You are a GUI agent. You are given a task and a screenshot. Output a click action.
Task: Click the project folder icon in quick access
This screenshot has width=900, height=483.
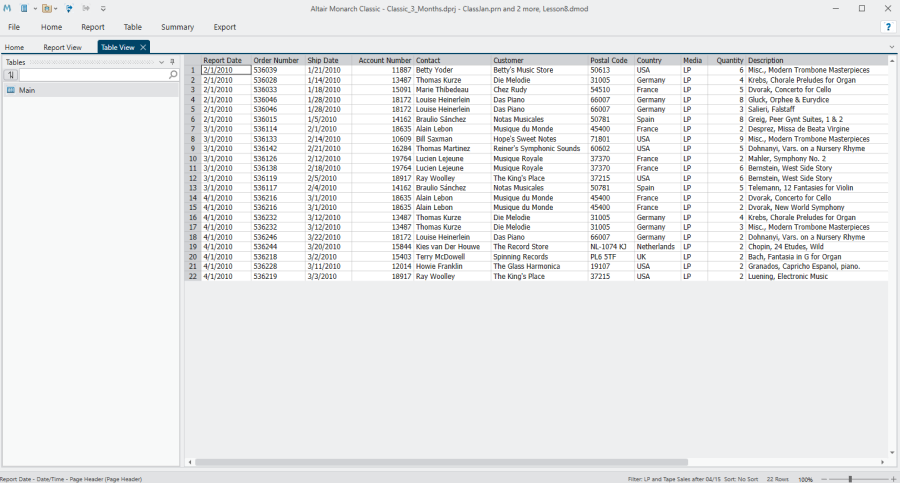pyautogui.click(x=46, y=9)
